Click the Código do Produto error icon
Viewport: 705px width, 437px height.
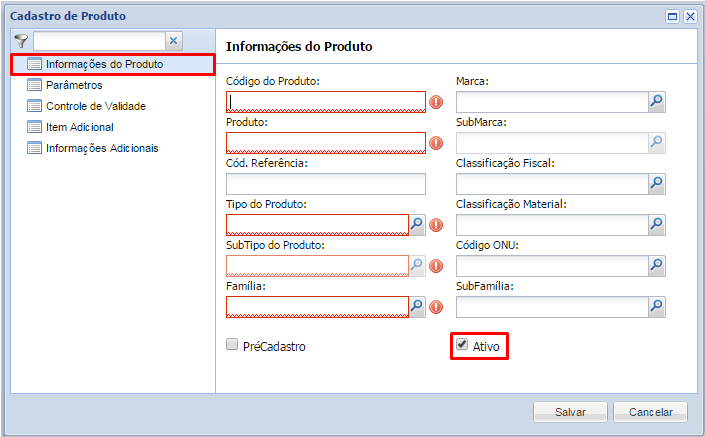(436, 102)
